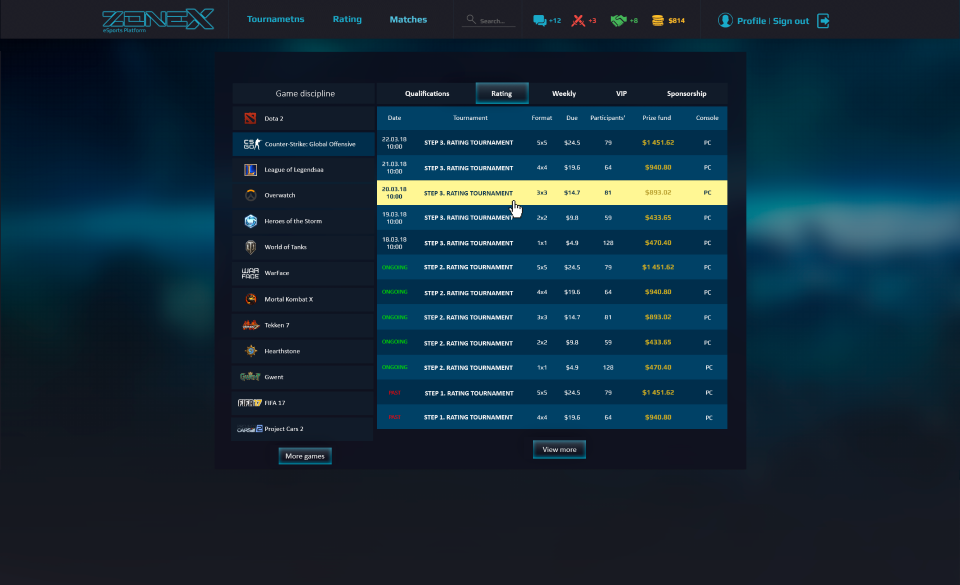Sort by the Participants column header
The width and height of the screenshot is (960, 585).
(x=607, y=117)
